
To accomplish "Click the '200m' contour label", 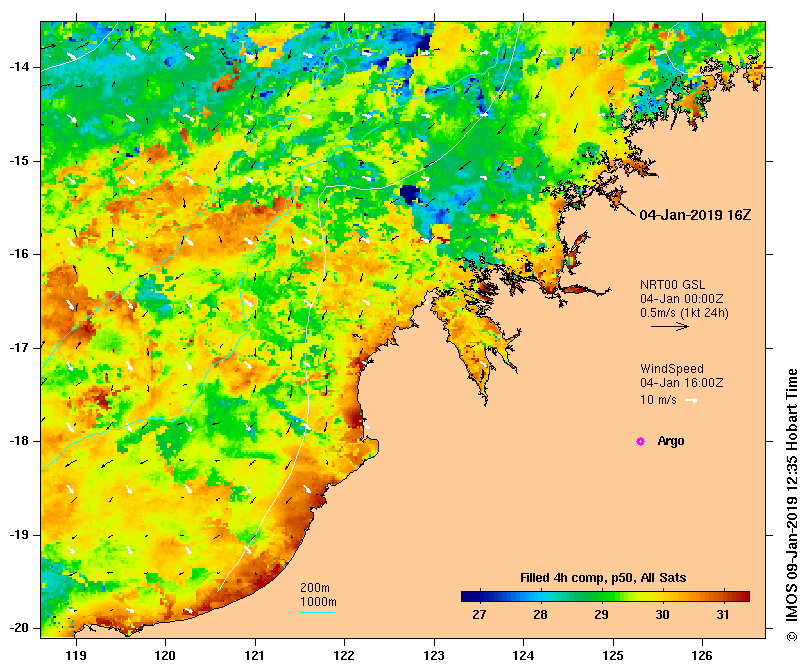I will tap(315, 588).
